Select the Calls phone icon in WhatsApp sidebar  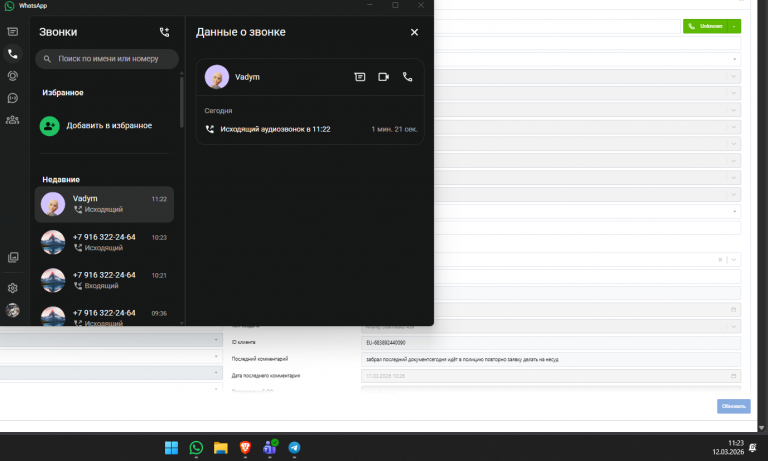[13, 54]
